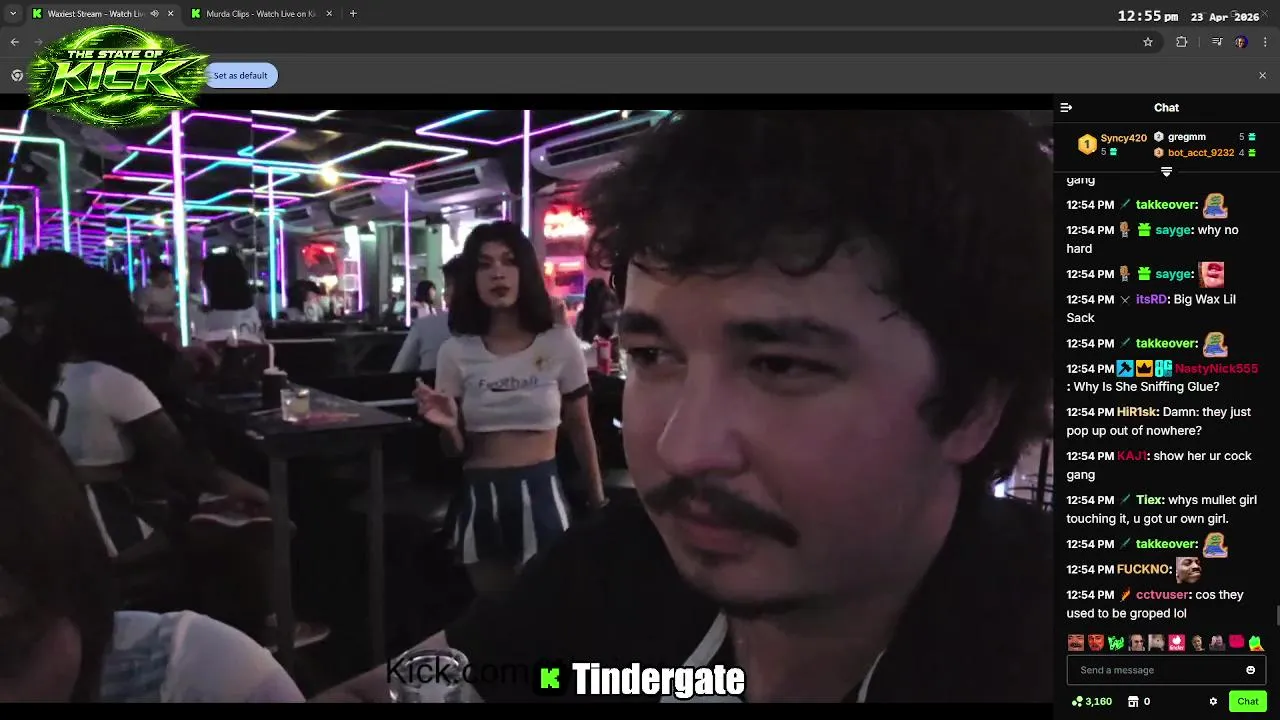Open bot_acct_9232's leaderboard profile

click(1201, 153)
